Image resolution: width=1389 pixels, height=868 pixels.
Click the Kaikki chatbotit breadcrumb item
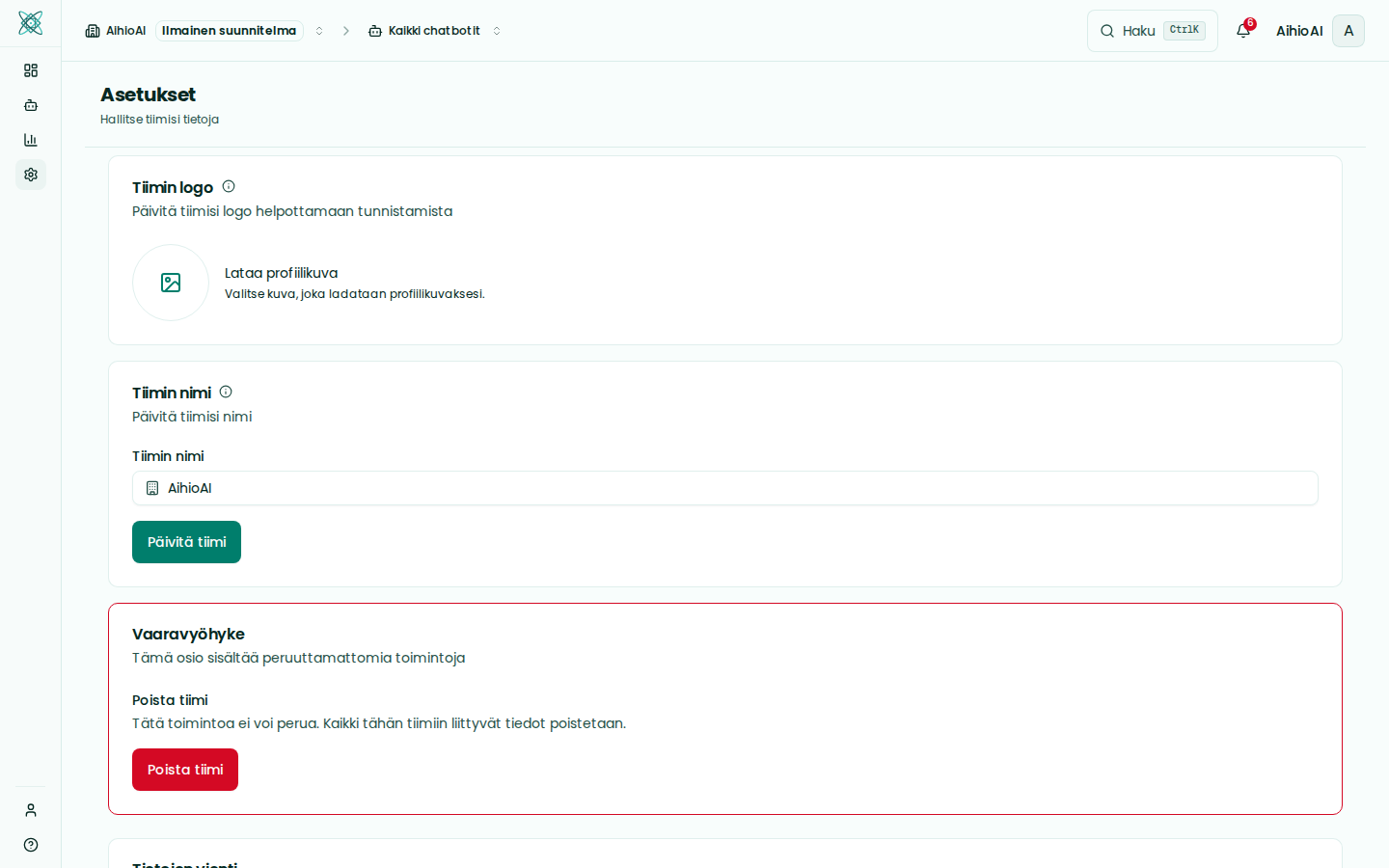pos(424,31)
